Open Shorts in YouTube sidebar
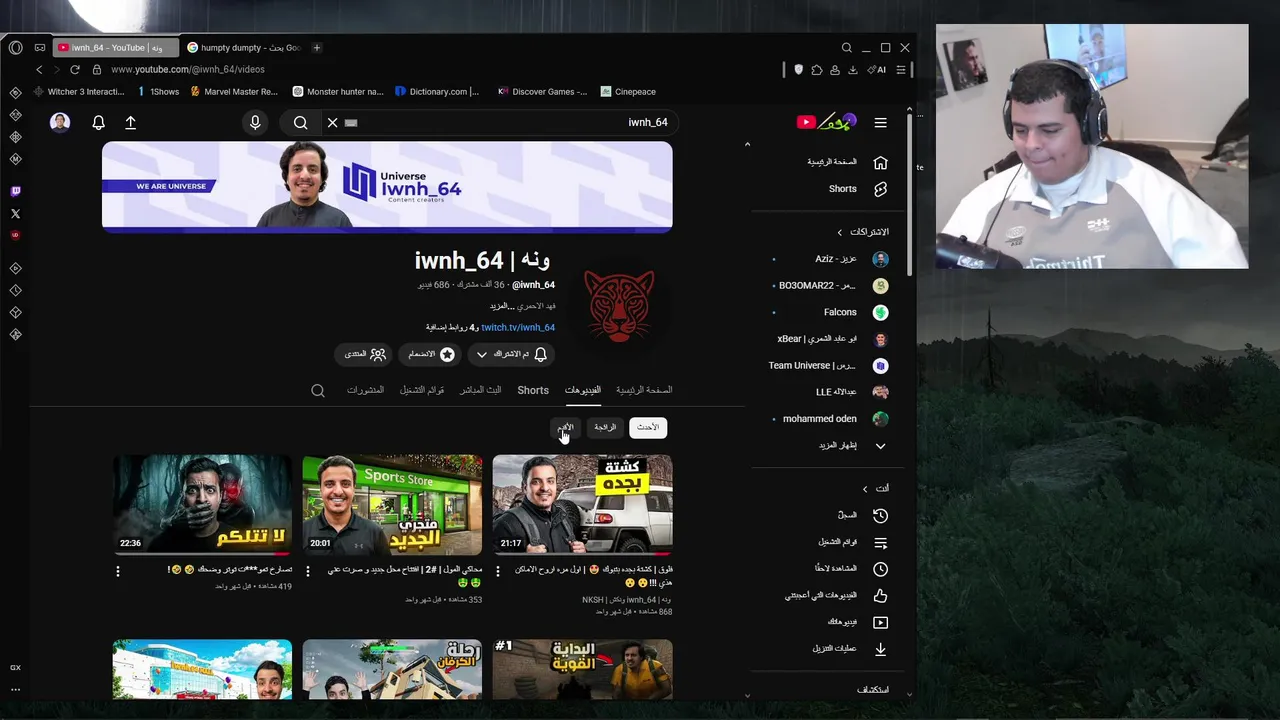1280x720 pixels. [857, 189]
